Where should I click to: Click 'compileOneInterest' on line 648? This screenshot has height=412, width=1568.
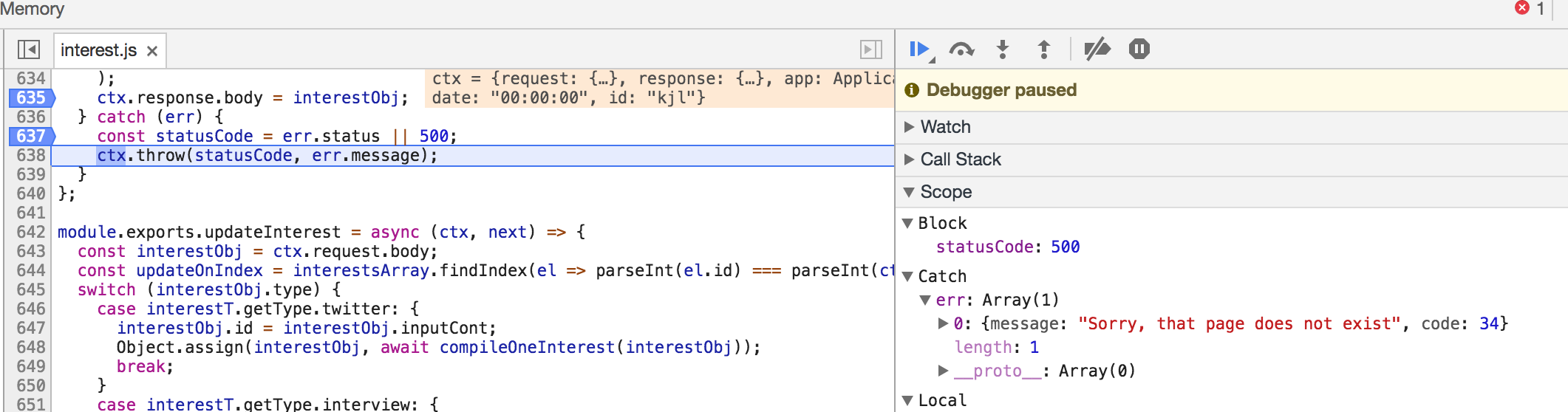(x=527, y=347)
